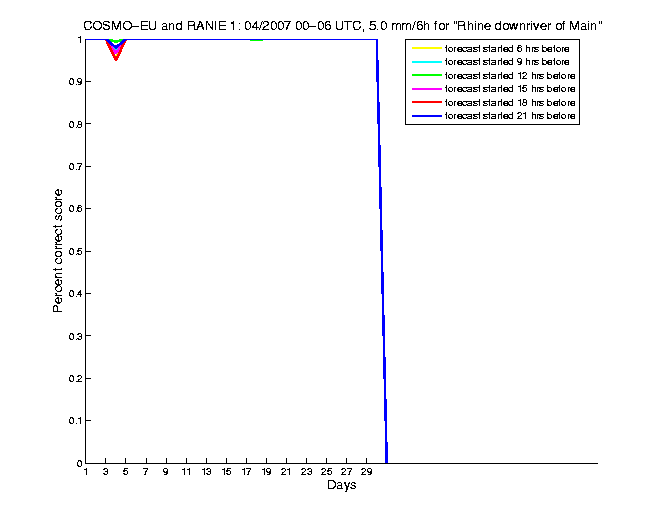Screen dimensions: 660x520
Task: Click y-axis tick label 0.5
Action: [75, 251]
